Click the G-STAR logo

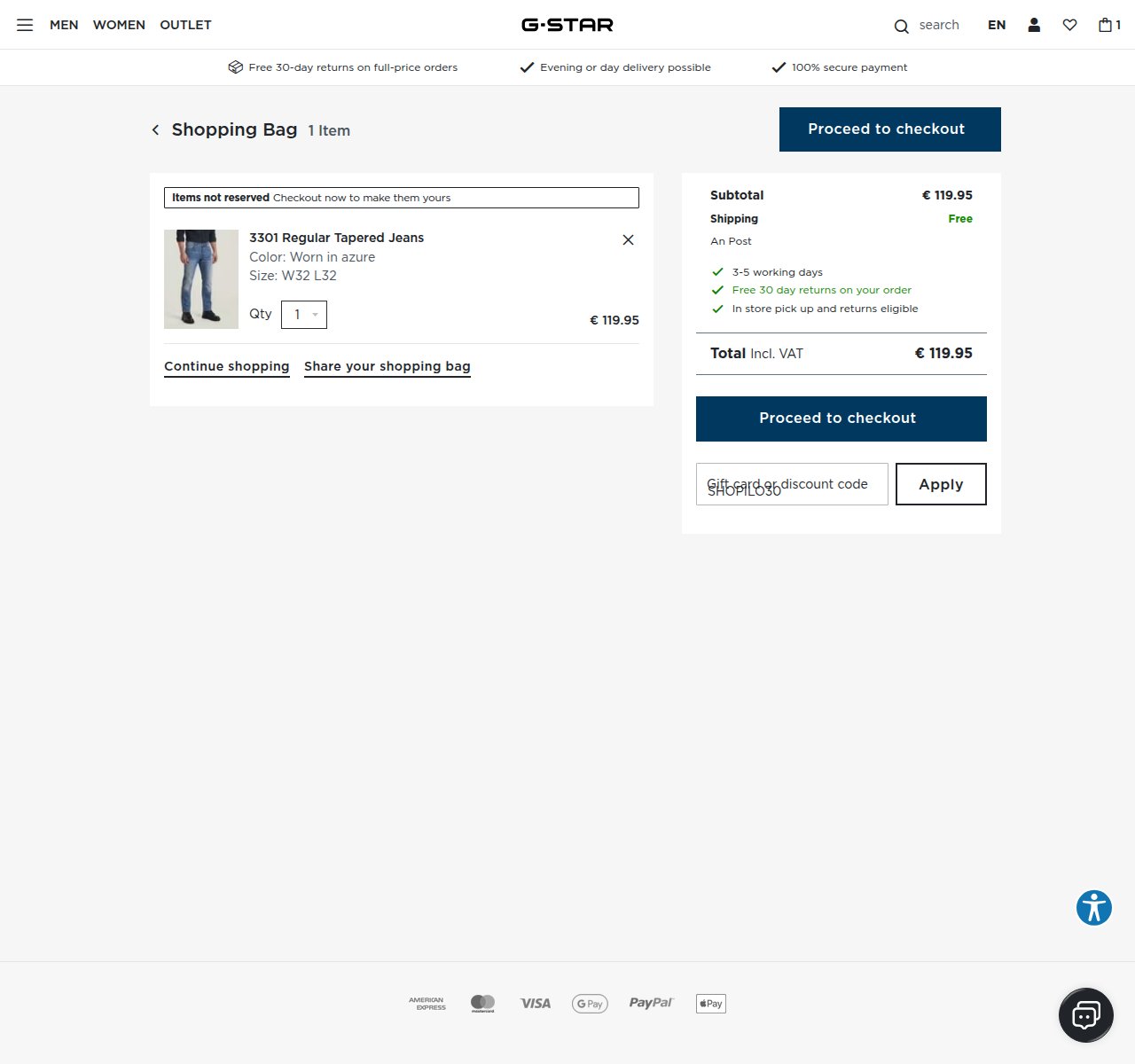click(x=567, y=25)
